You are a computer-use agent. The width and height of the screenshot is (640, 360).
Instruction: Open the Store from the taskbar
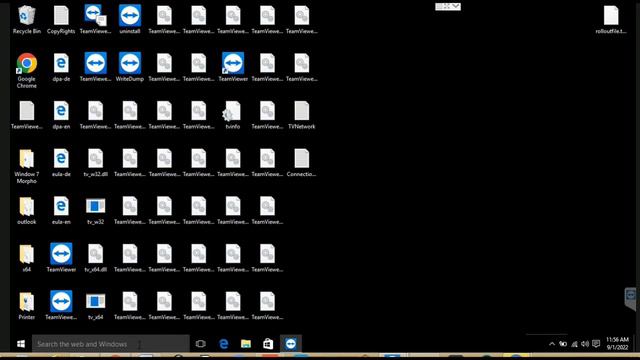click(268, 344)
